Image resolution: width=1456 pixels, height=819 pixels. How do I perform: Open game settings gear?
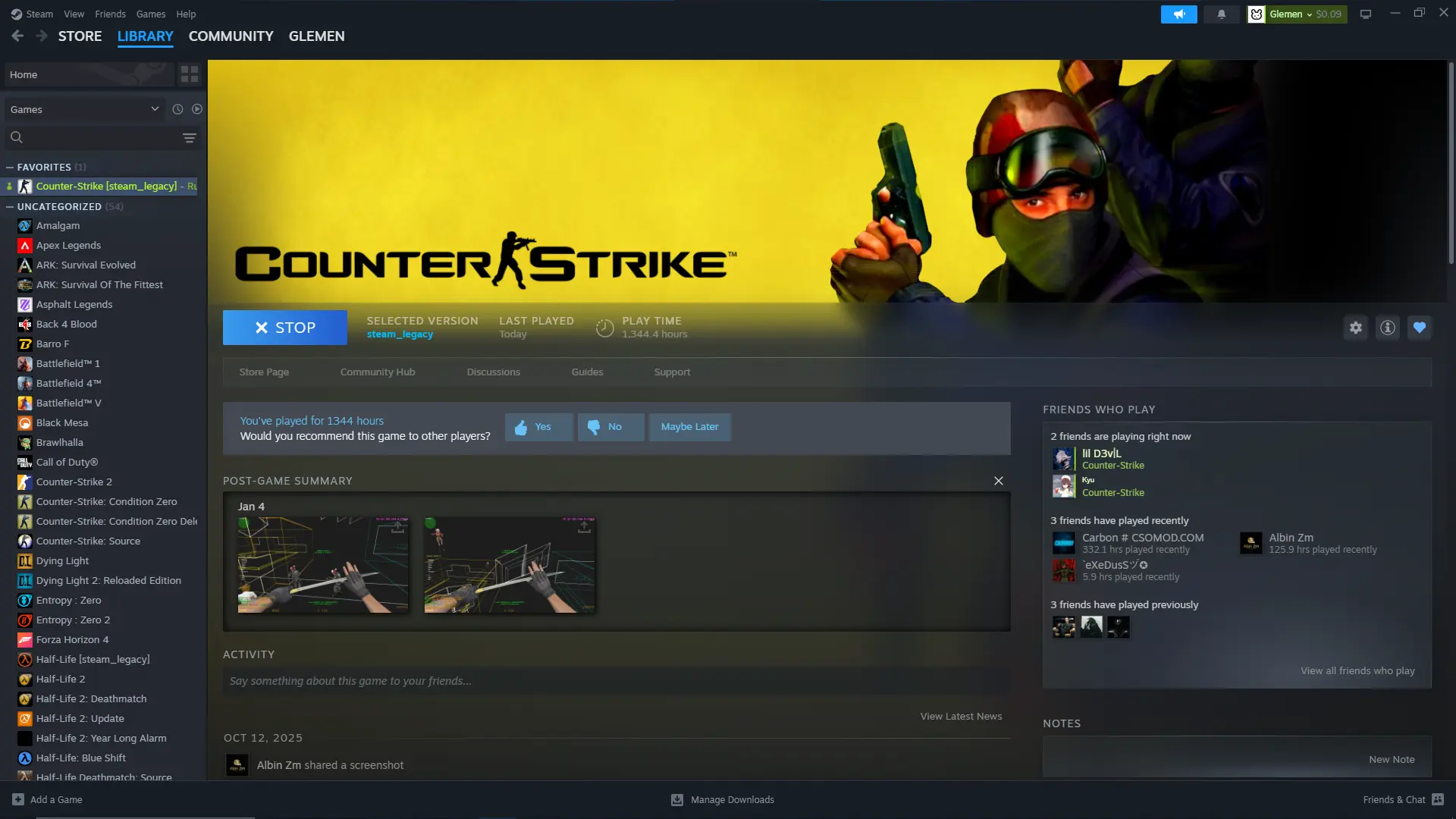pyautogui.click(x=1356, y=328)
